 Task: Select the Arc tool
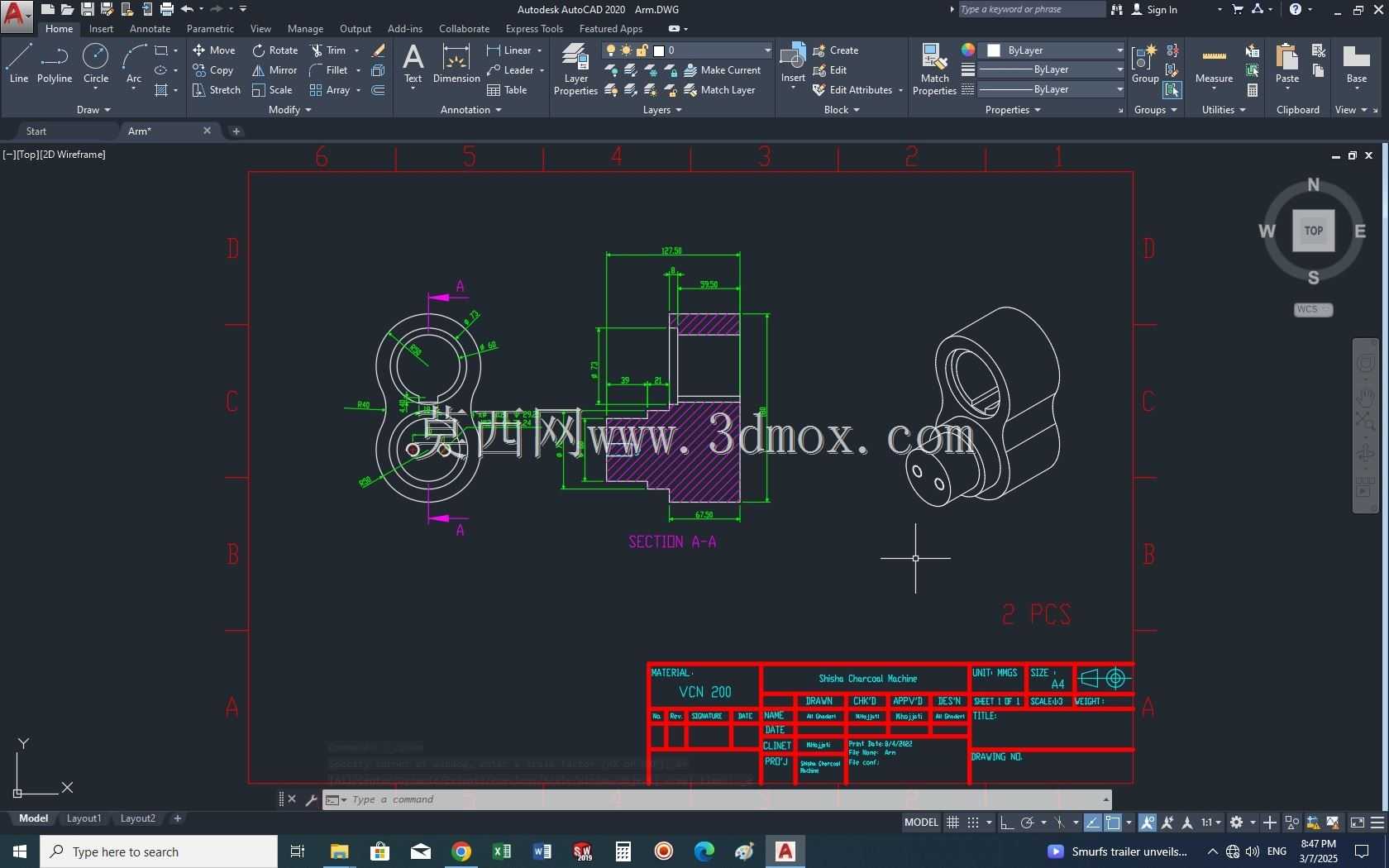pyautogui.click(x=134, y=64)
